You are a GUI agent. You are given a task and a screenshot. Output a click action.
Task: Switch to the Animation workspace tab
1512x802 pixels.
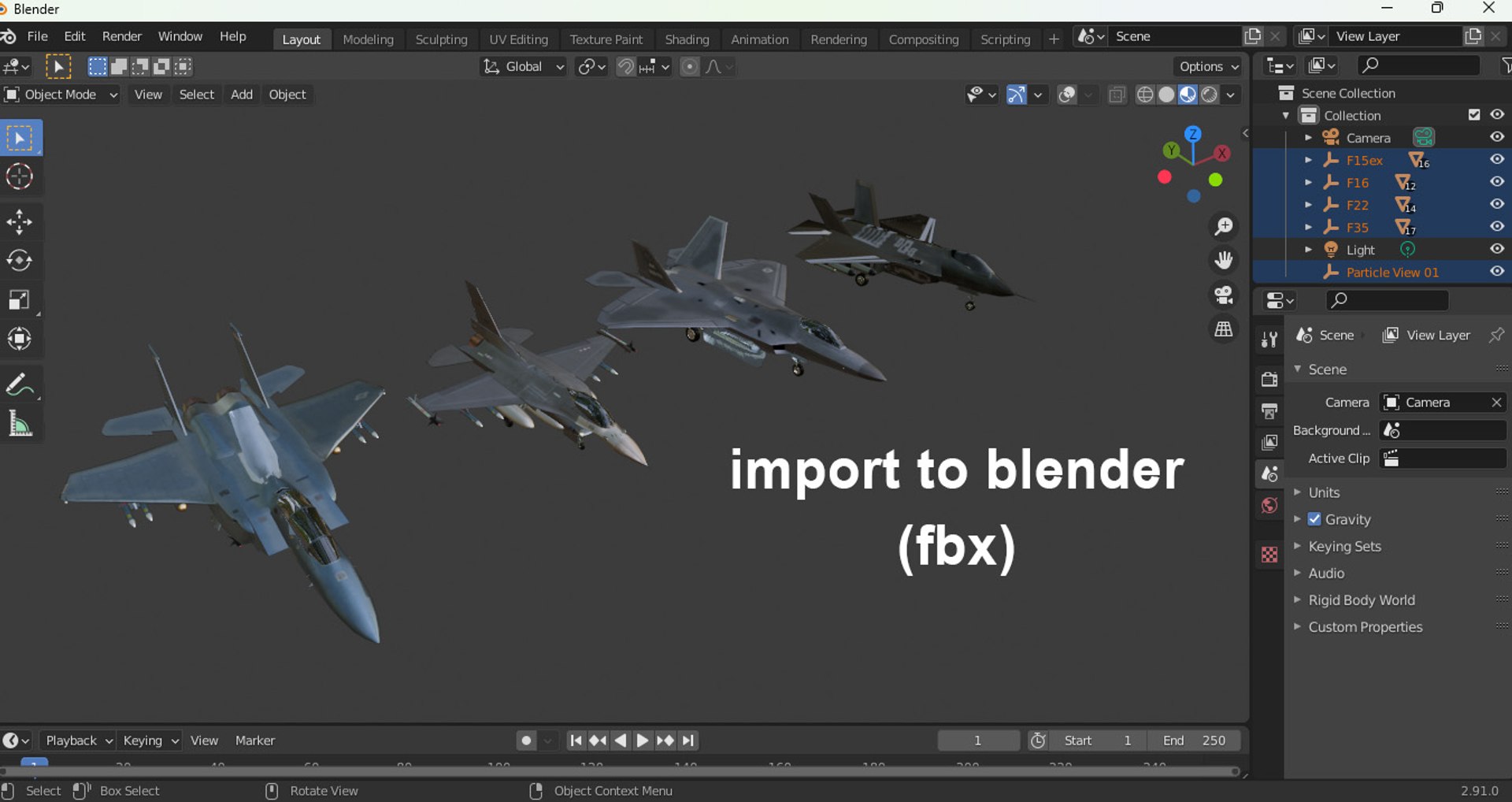click(x=759, y=39)
